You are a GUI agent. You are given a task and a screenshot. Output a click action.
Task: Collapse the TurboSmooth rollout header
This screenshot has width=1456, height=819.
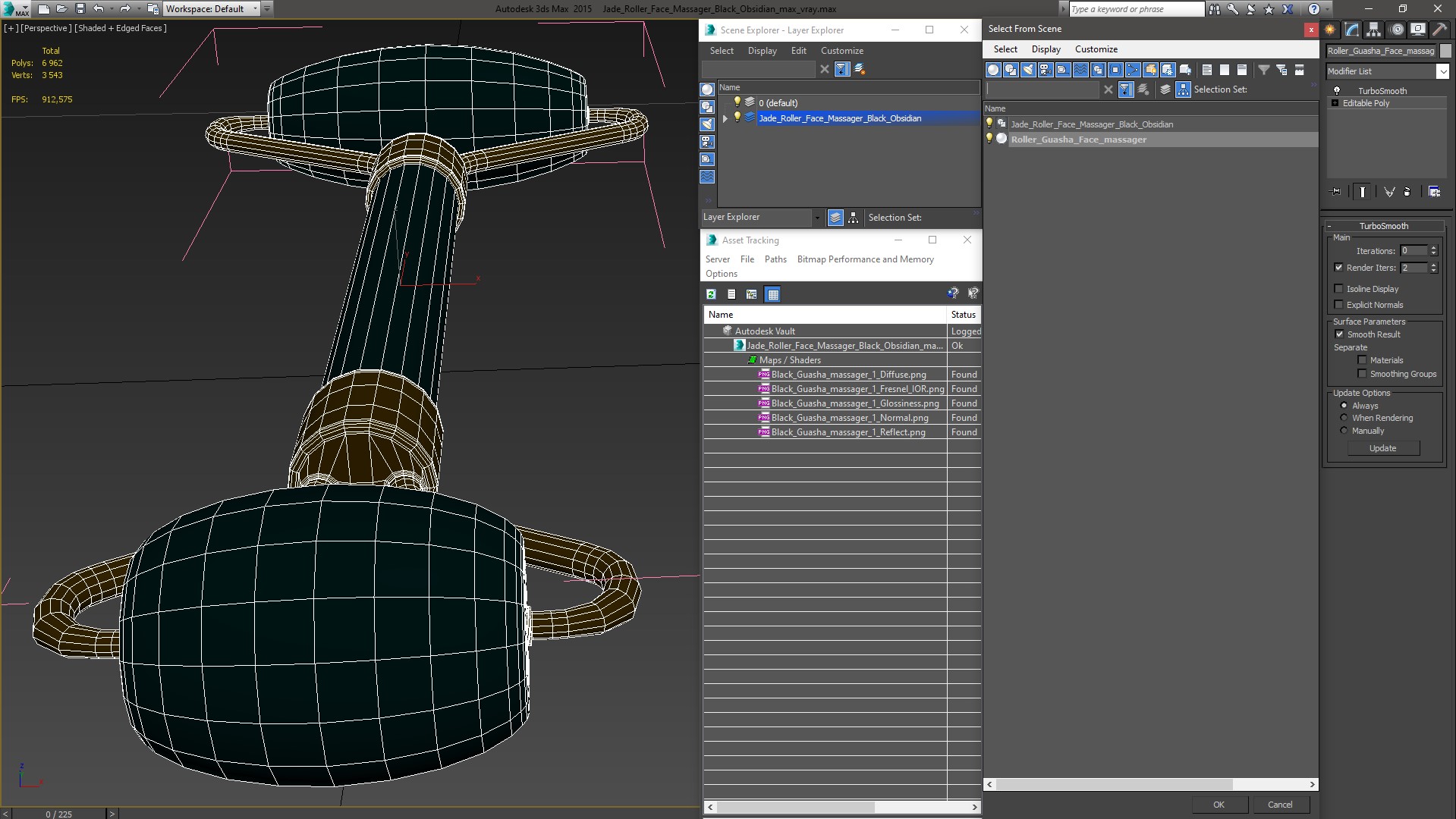tap(1383, 226)
